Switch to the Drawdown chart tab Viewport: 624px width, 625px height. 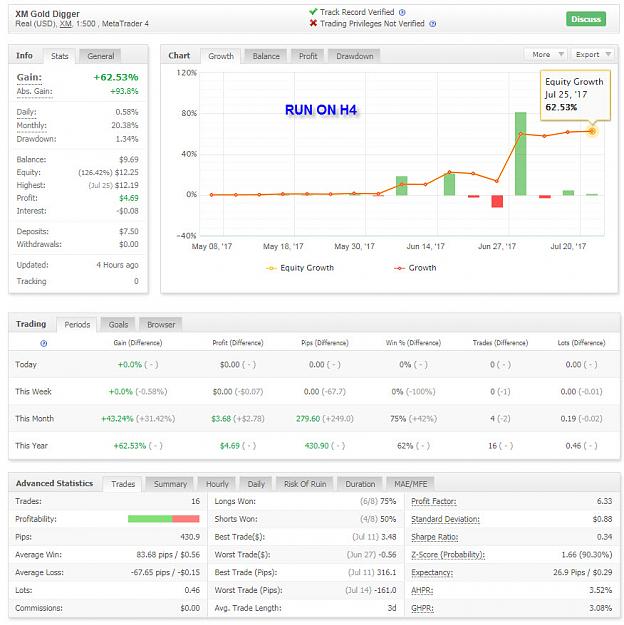click(x=354, y=56)
